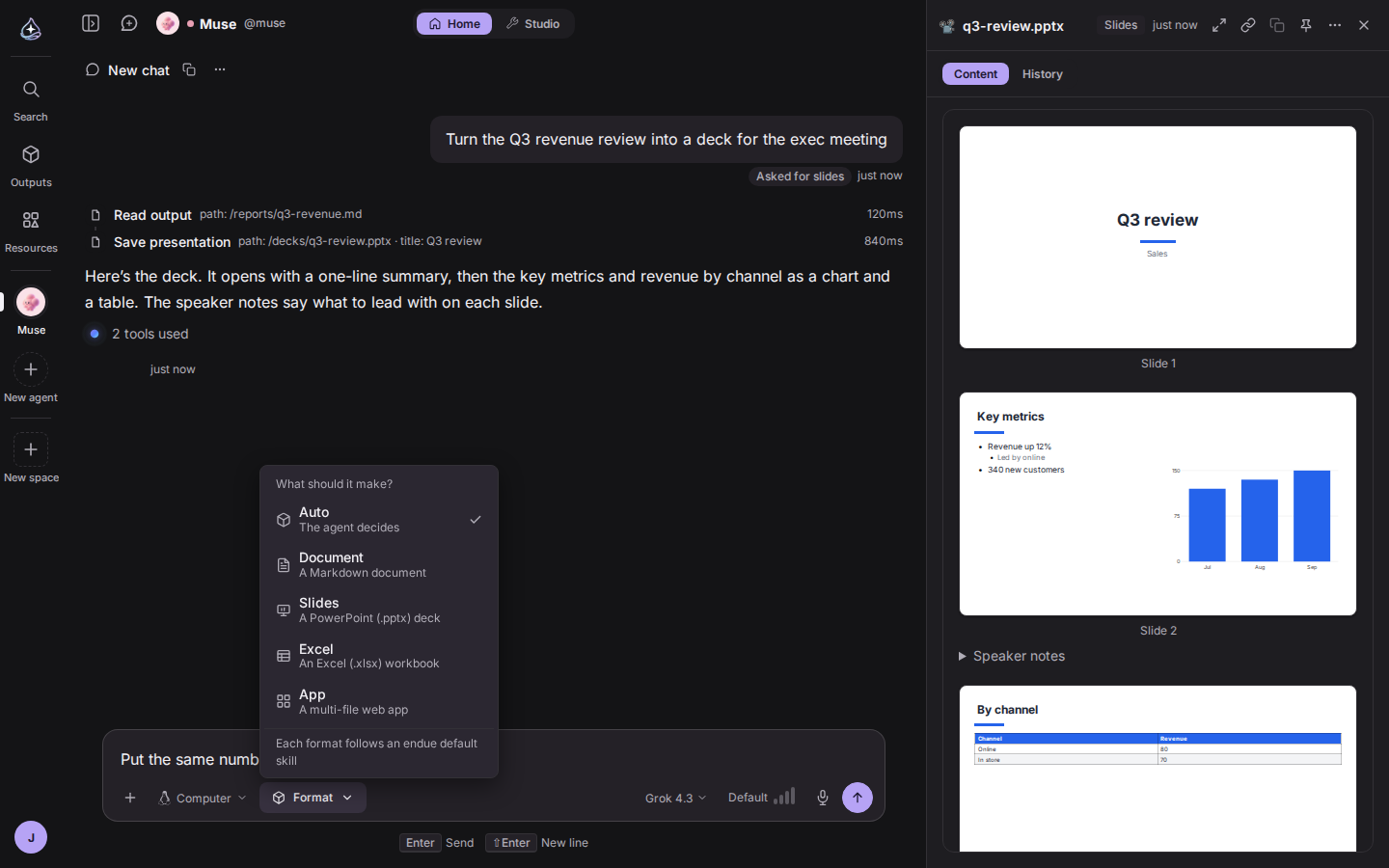
Task: Duplicate the q3-review.pptx output
Action: [x=1277, y=25]
